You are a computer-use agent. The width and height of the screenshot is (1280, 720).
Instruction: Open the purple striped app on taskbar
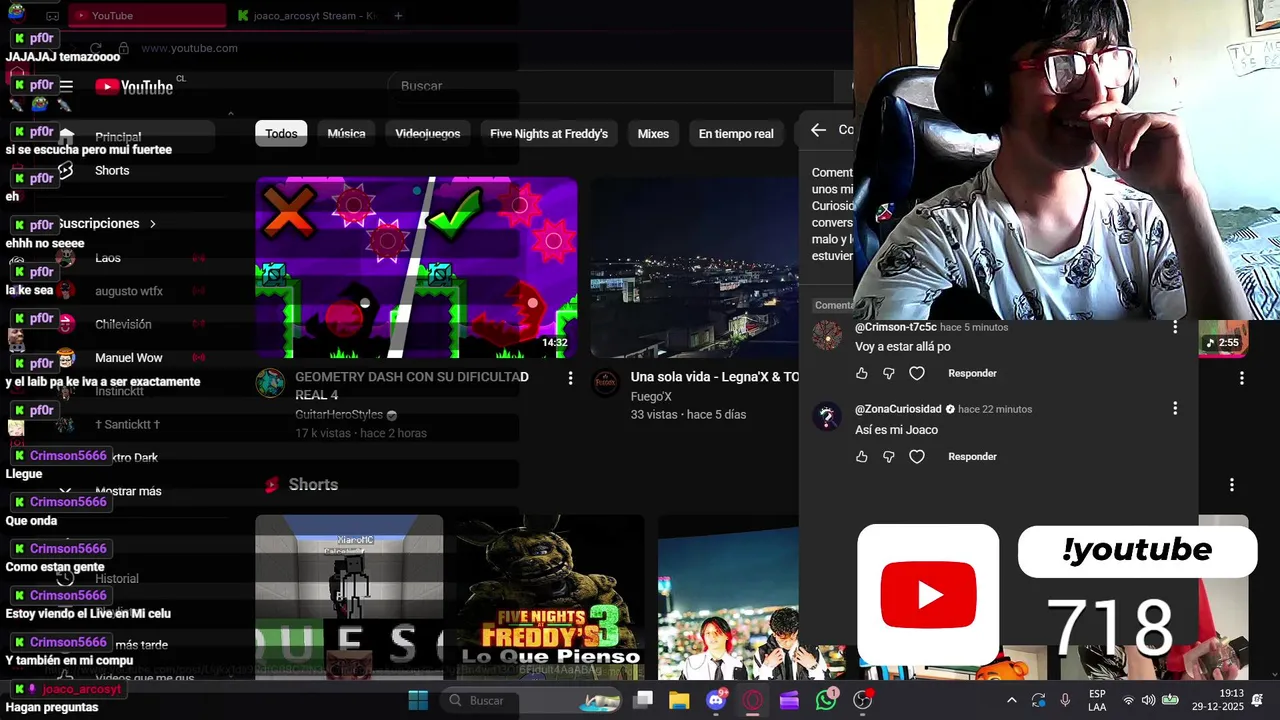pyautogui.click(x=789, y=700)
